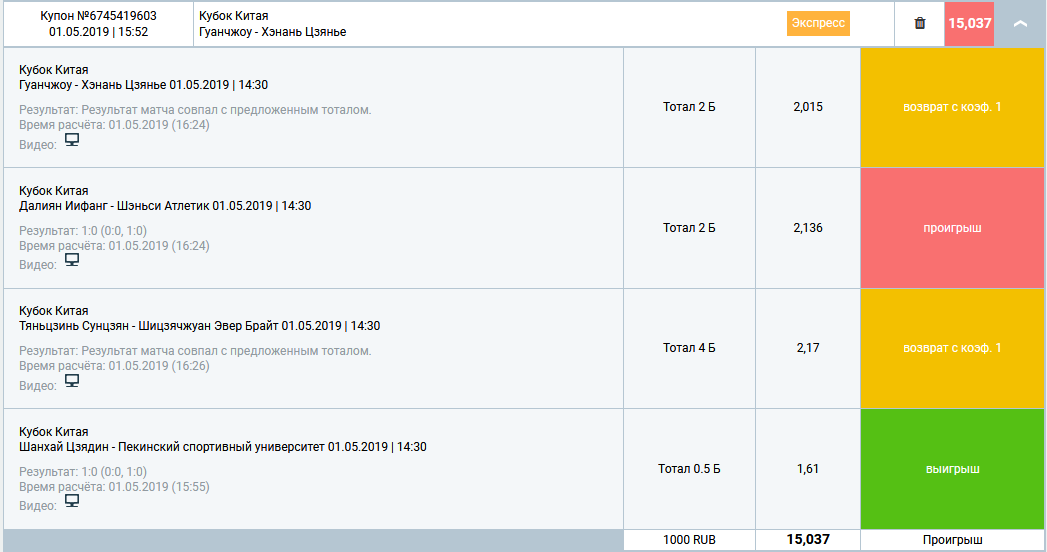This screenshot has height=552, width=1047.
Task: Open video icon for Тяньцзинь Сунцзян match
Action: (71, 380)
